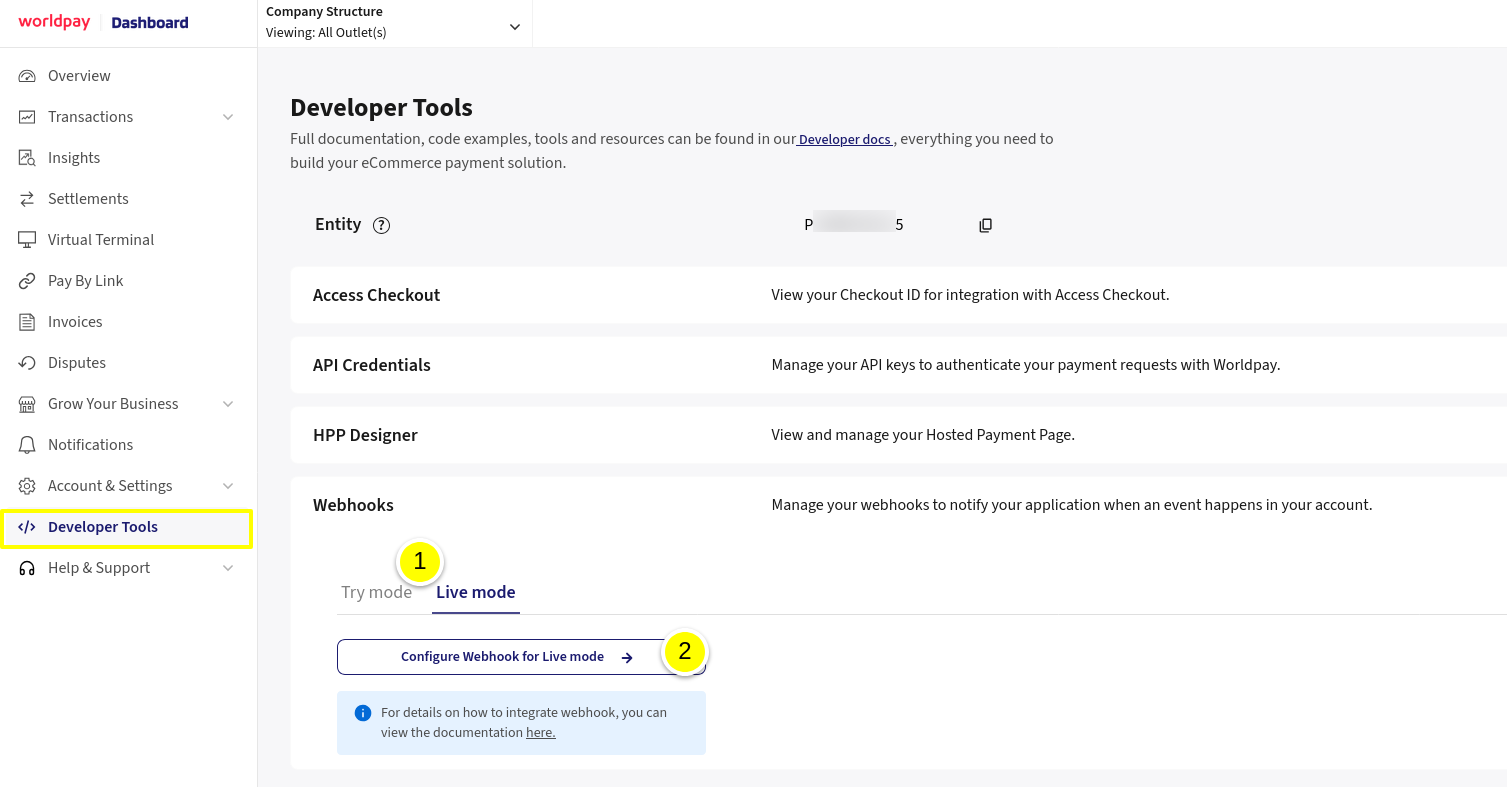Open the Company Structure outlet dropdown

pyautogui.click(x=395, y=22)
